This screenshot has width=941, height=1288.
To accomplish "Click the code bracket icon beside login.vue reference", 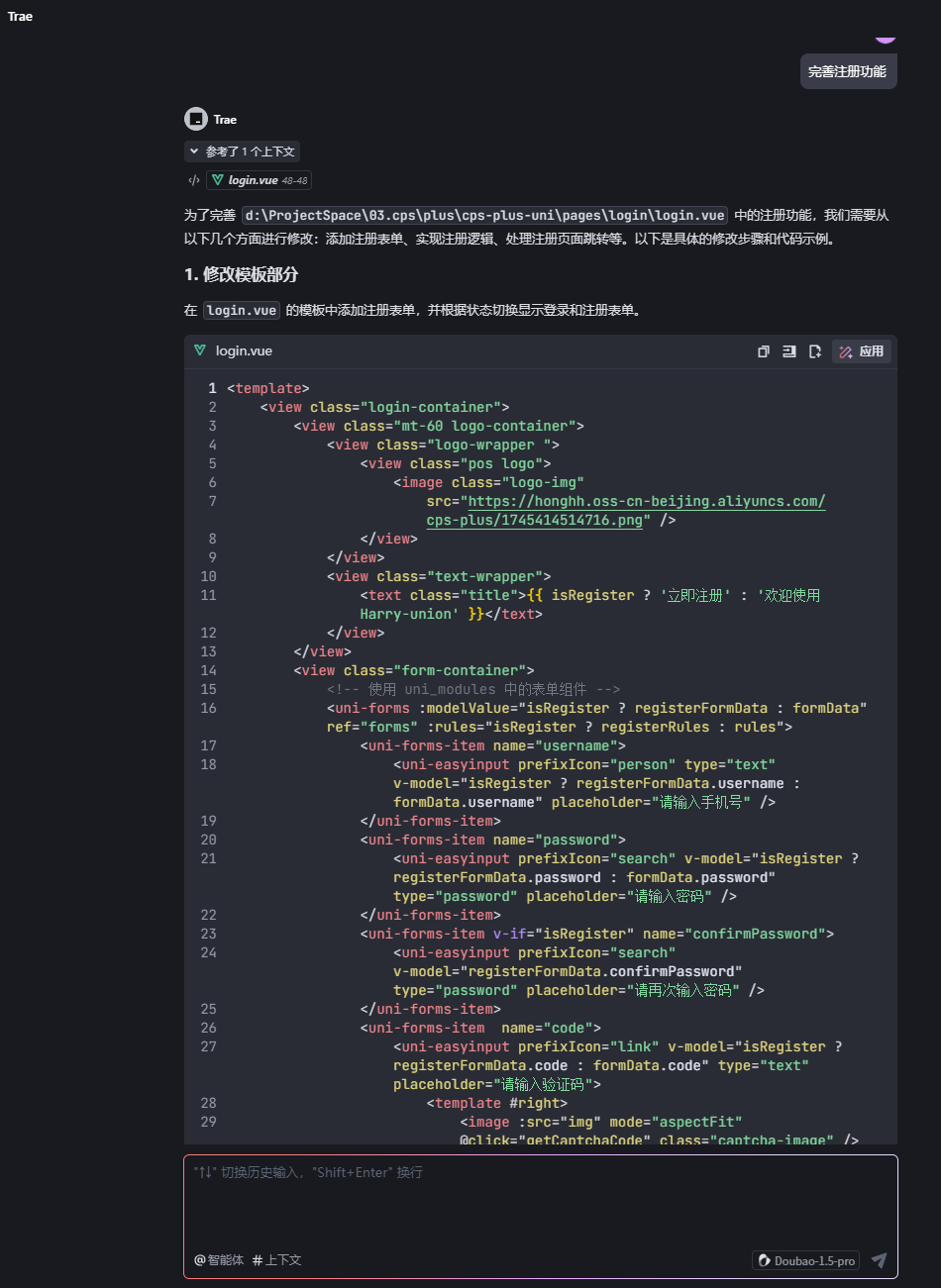I will click(194, 180).
